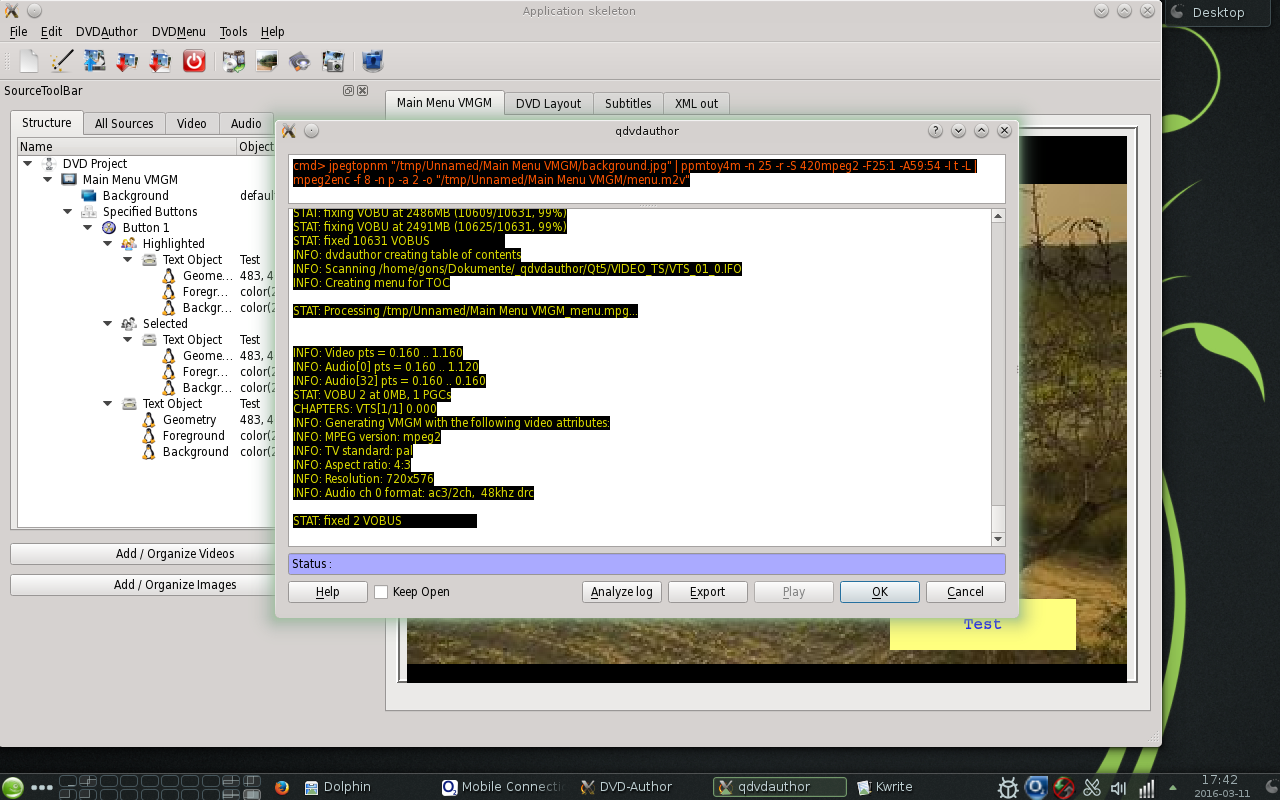Collapse the Selected text branch
The height and width of the screenshot is (800, 1280).
pos(107,323)
